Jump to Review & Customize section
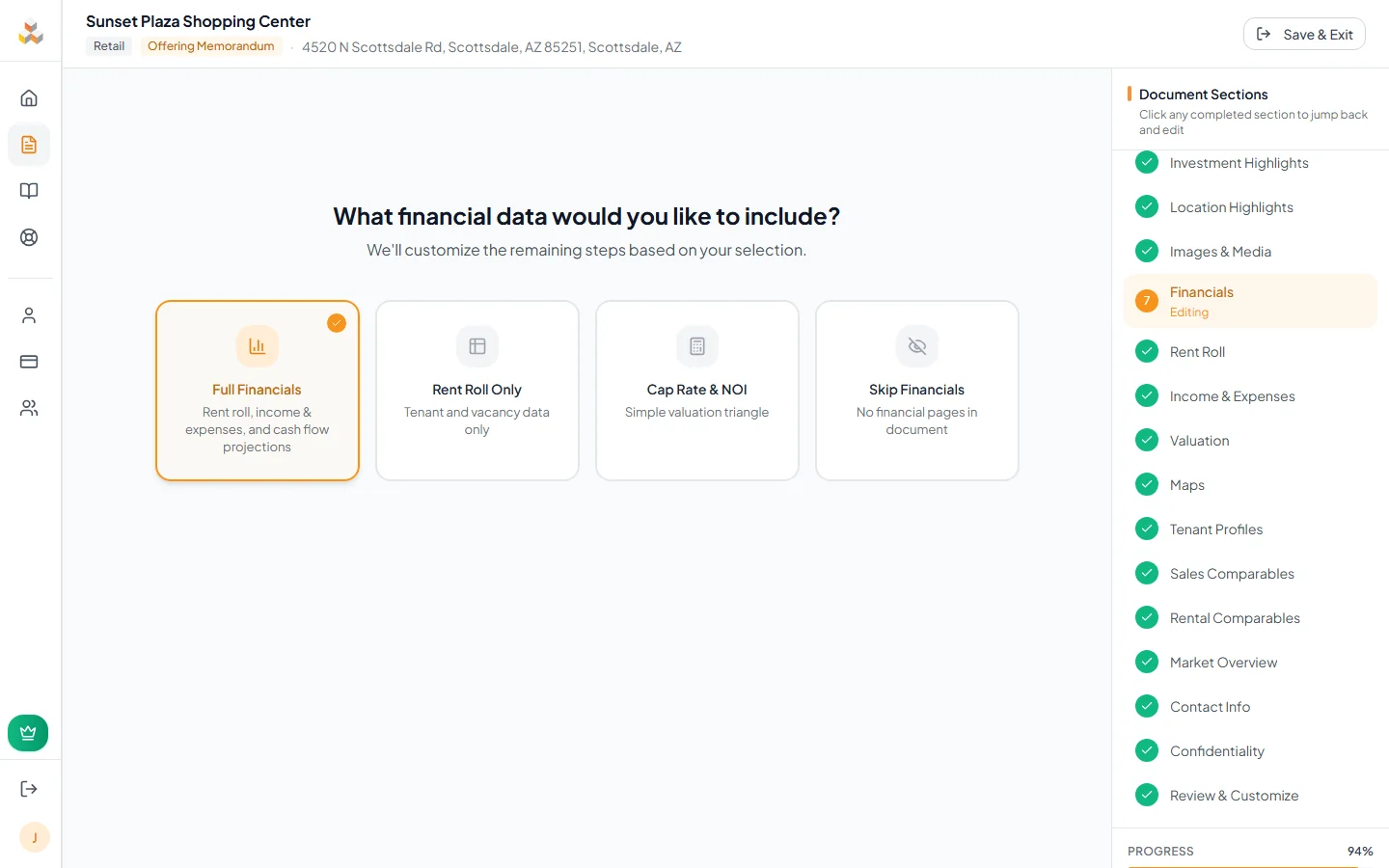1389x868 pixels. (1234, 796)
